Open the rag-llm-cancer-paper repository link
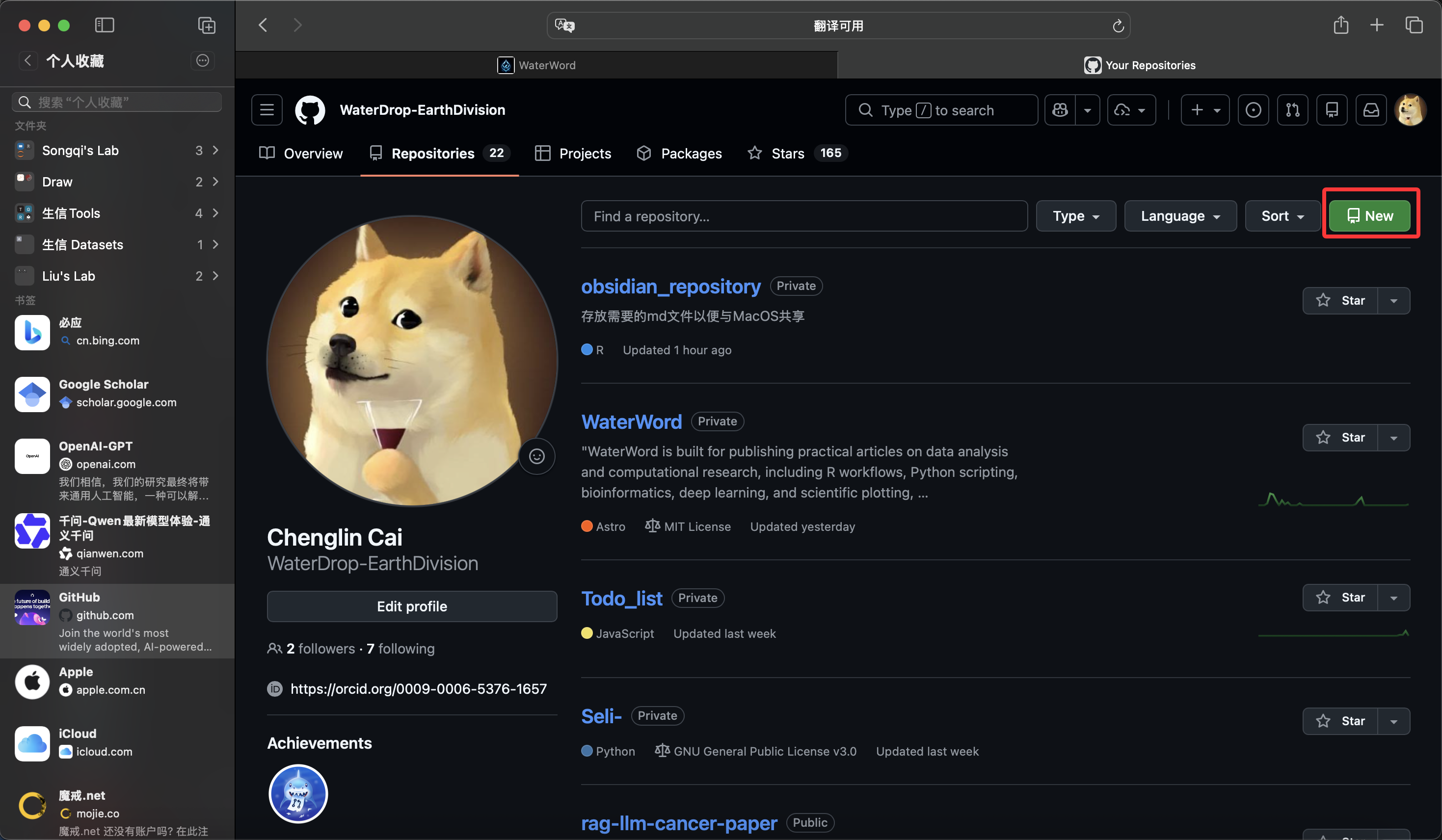Image resolution: width=1442 pixels, height=840 pixels. pyautogui.click(x=679, y=823)
